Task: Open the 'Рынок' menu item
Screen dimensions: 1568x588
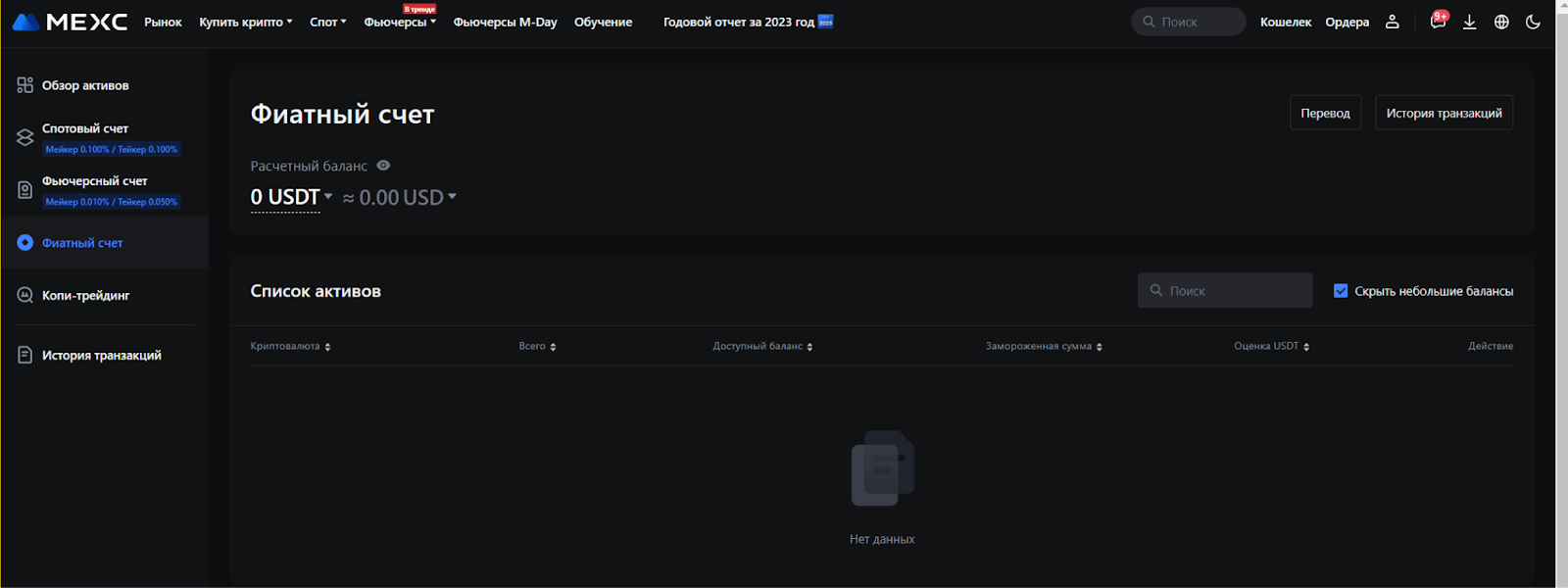Action: coord(163,22)
